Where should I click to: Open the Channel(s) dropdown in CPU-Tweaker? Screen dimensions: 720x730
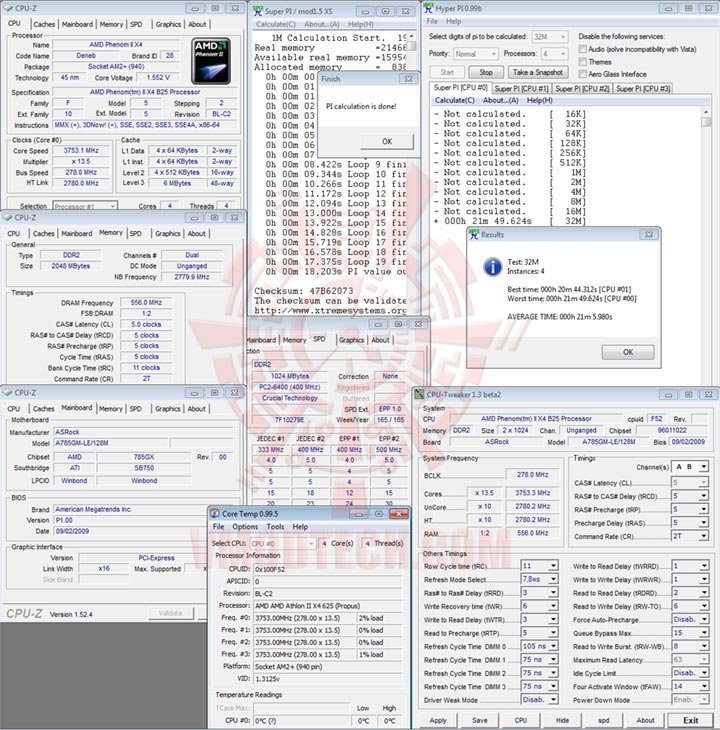tap(690, 467)
